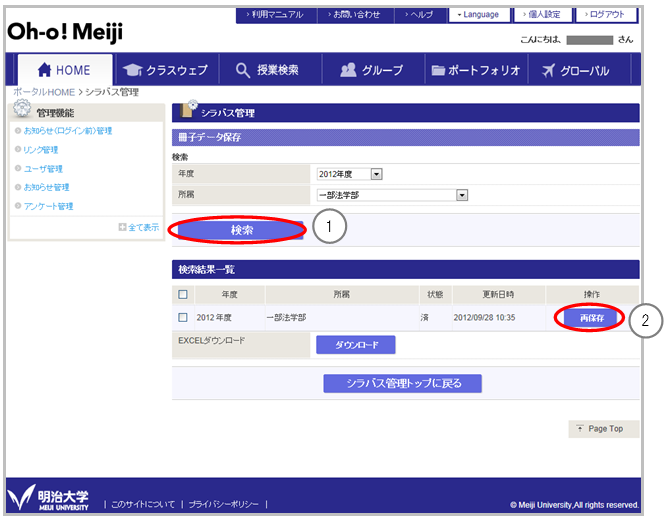The image size is (671, 519).
Task: Open アンケート管理 sidebar link
Action: pyautogui.click(x=48, y=206)
